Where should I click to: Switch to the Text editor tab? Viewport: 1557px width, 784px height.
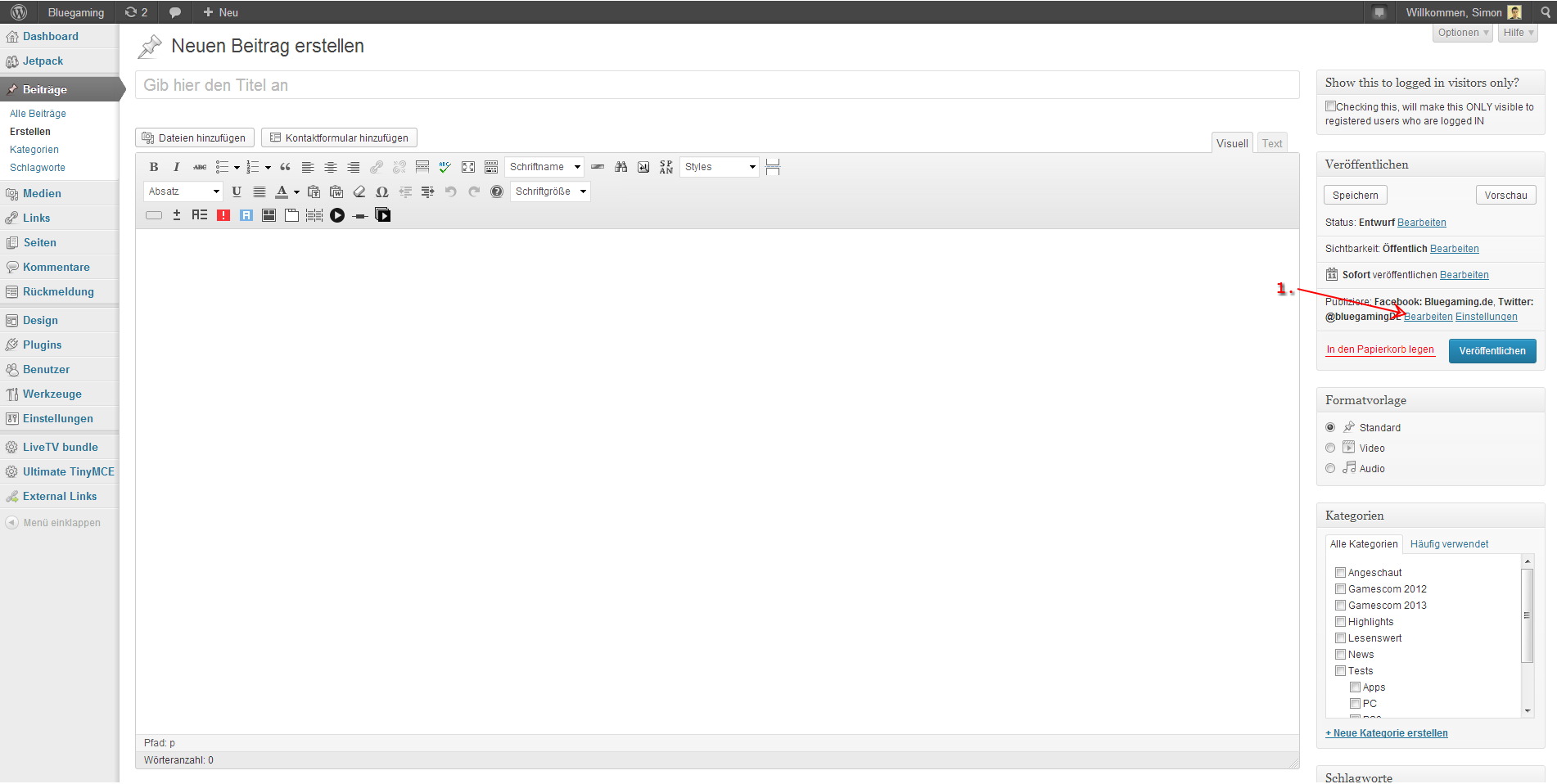click(x=1271, y=143)
